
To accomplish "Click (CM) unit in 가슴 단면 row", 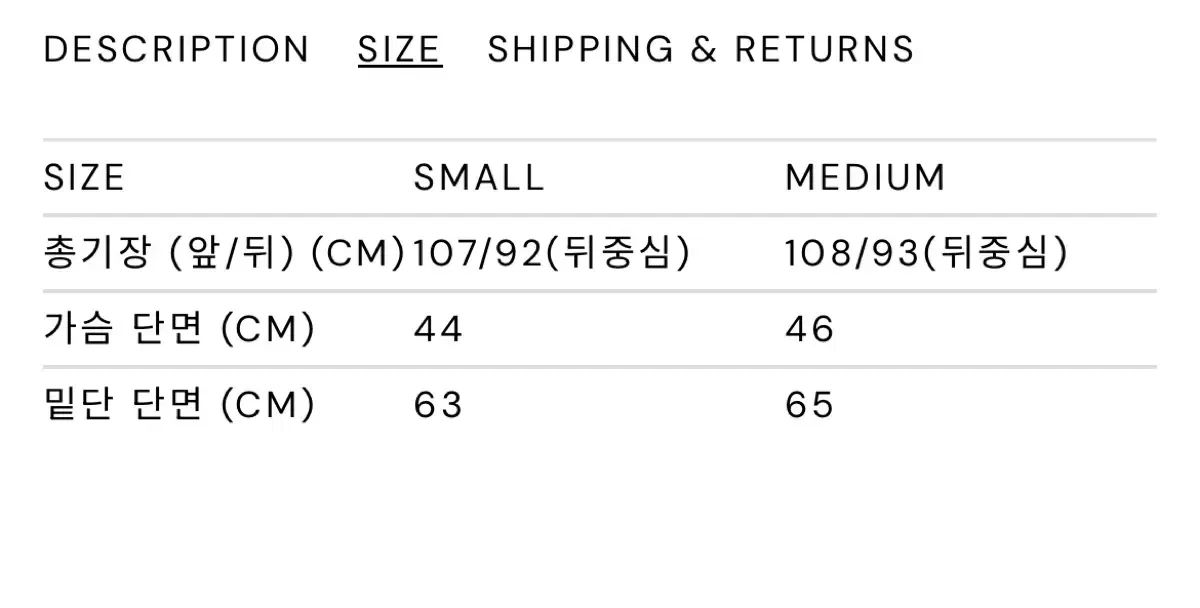I will [x=266, y=329].
